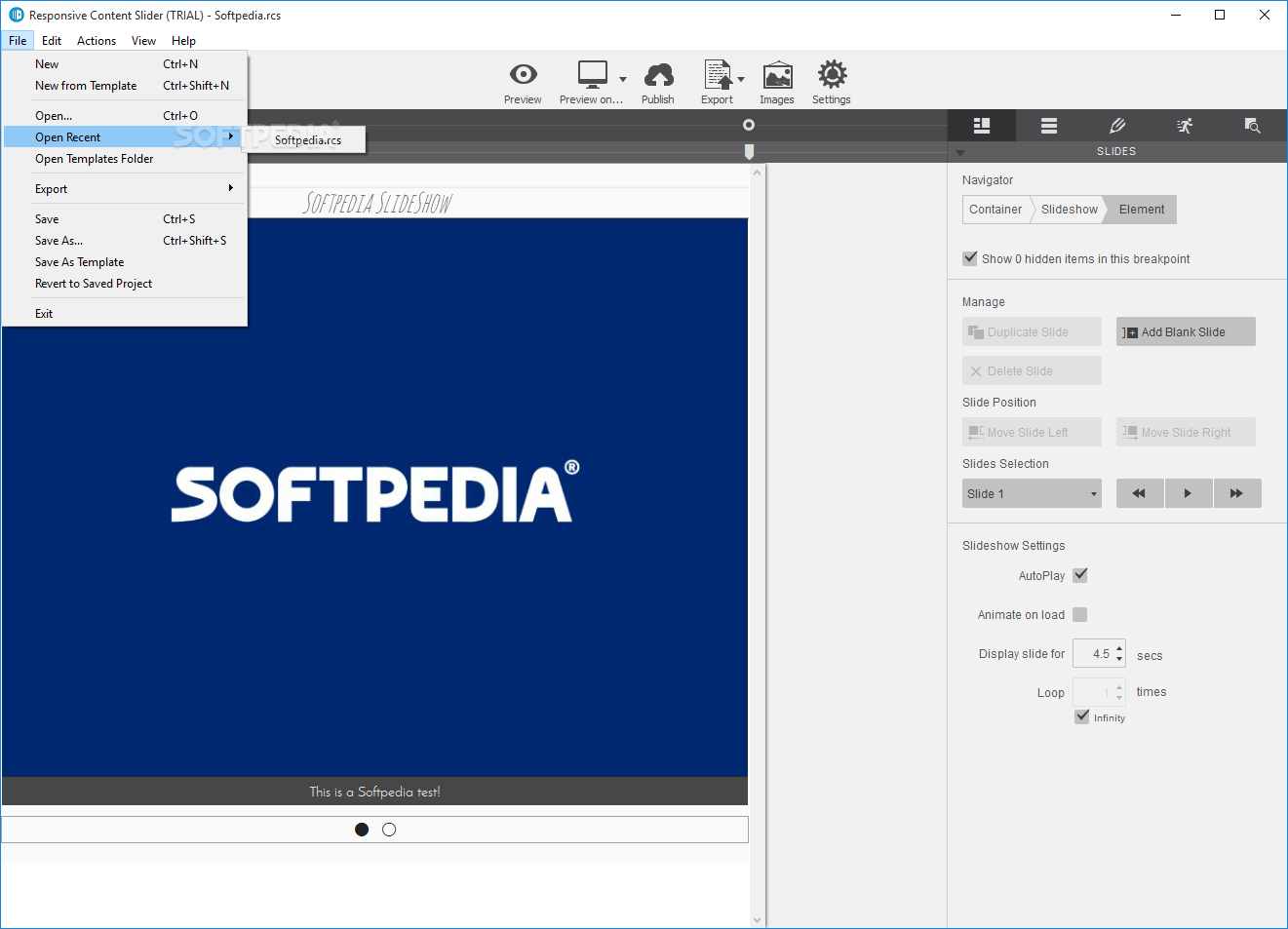1288x929 pixels.
Task: Click the breakpoint slider handle below ruler
Action: pyautogui.click(x=749, y=151)
